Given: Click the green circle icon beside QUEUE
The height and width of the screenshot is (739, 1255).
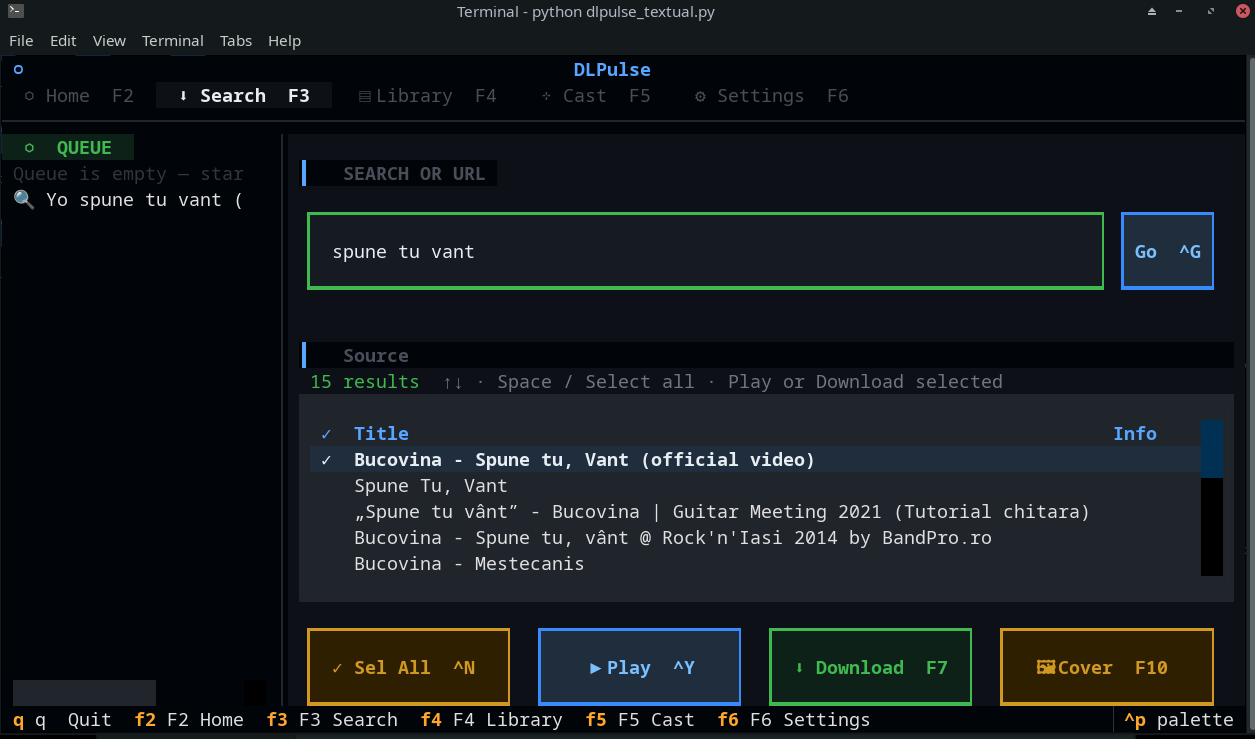Looking at the screenshot, I should (x=29, y=148).
